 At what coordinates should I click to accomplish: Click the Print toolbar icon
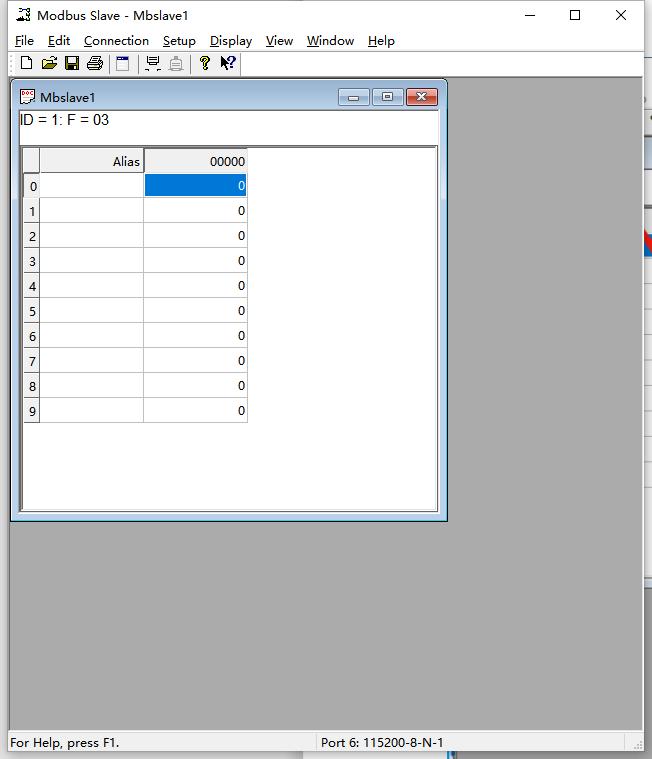[95, 63]
